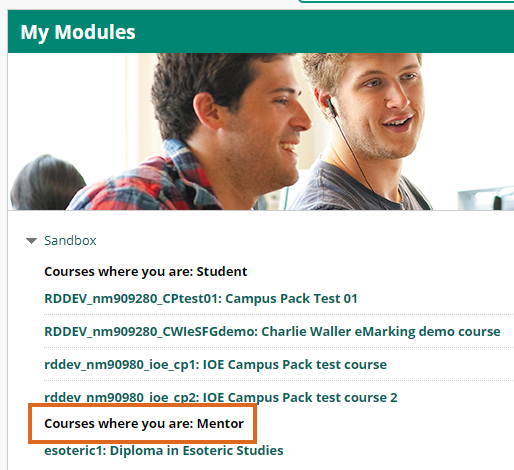514x470 pixels.
Task: Open the Sandbox category link
Action: point(70,240)
